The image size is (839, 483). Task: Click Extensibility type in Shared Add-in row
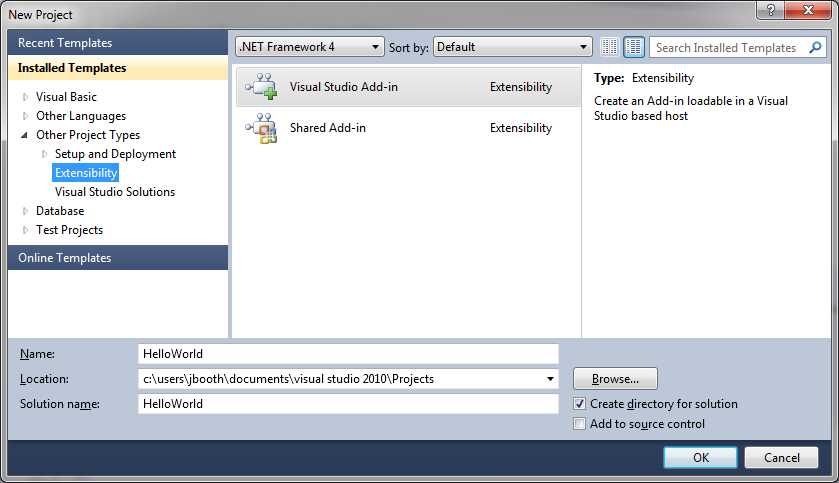pyautogui.click(x=521, y=128)
